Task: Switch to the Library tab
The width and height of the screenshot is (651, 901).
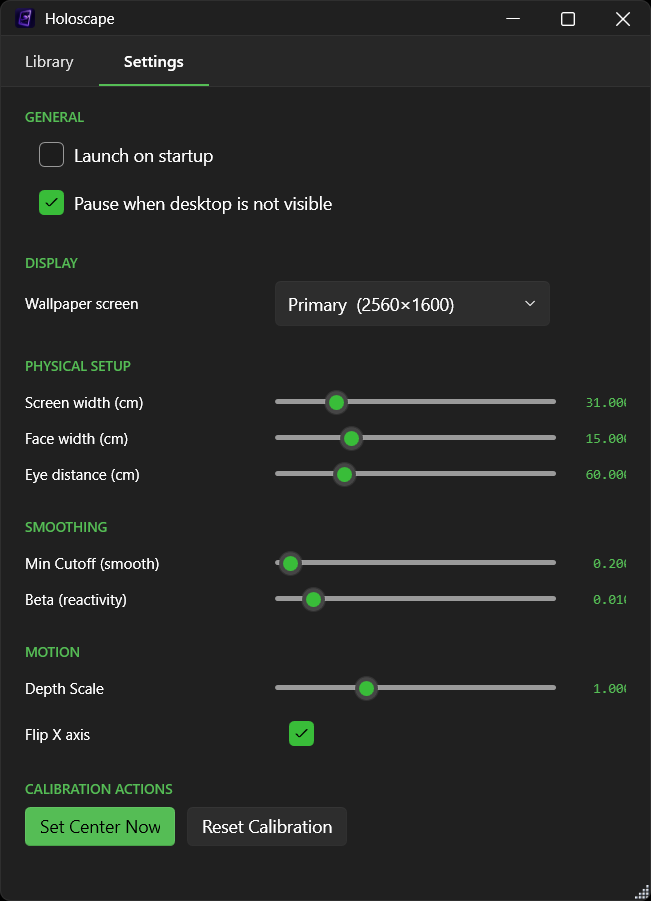Action: (x=48, y=61)
